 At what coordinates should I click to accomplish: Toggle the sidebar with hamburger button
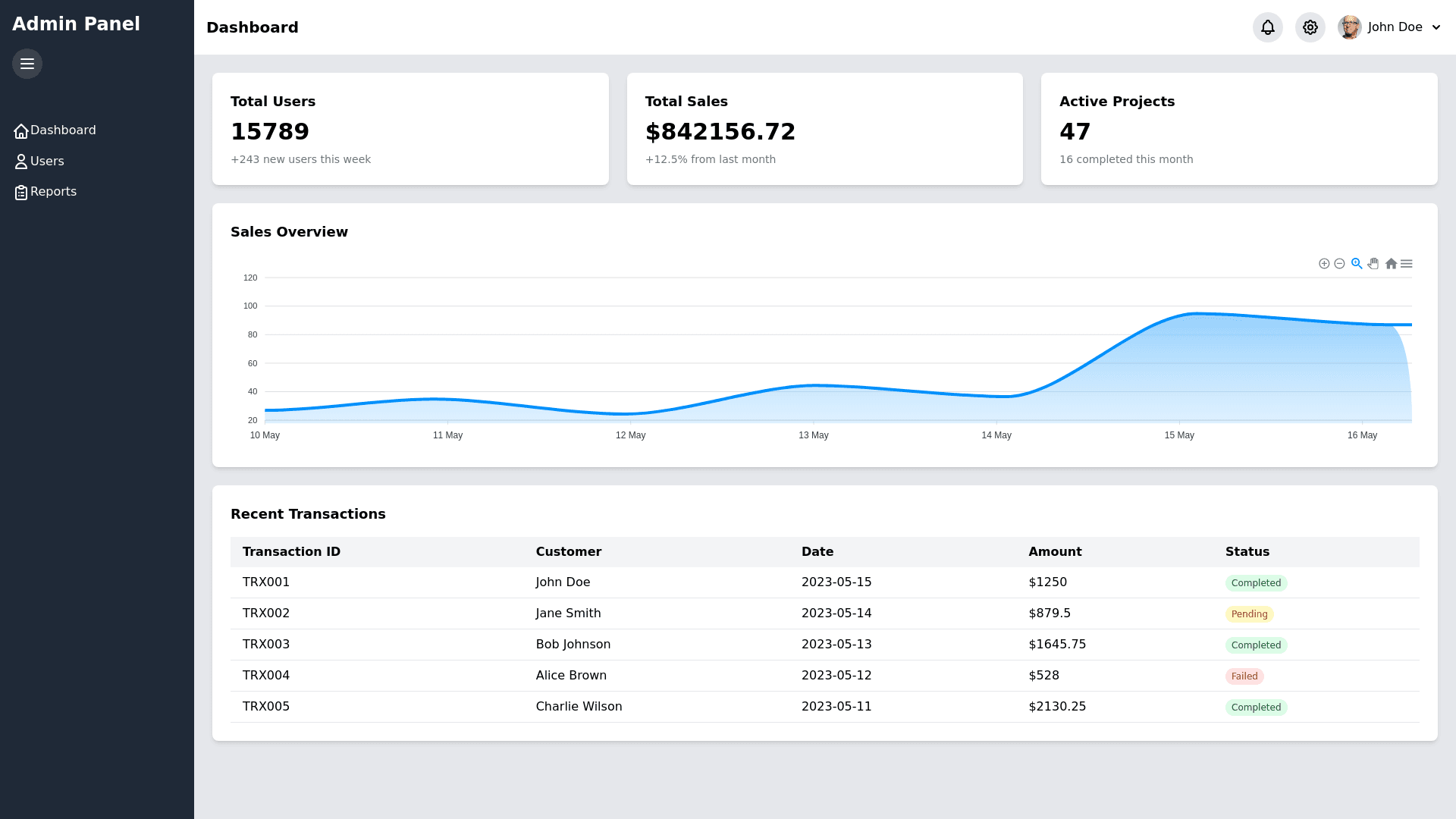coord(27,64)
